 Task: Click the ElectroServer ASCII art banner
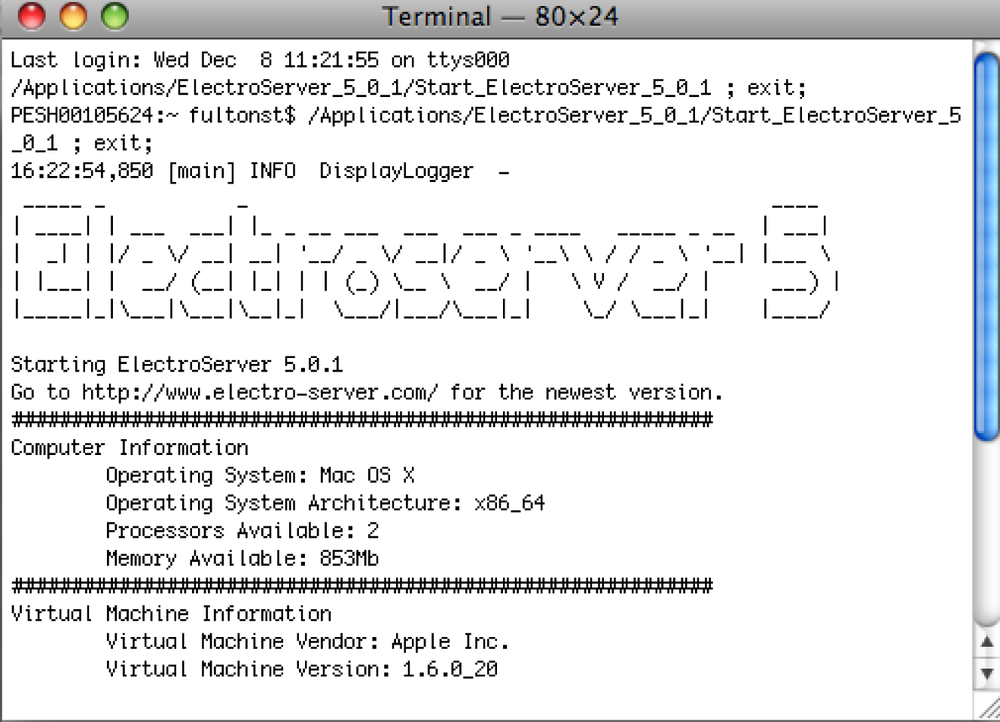point(426,260)
